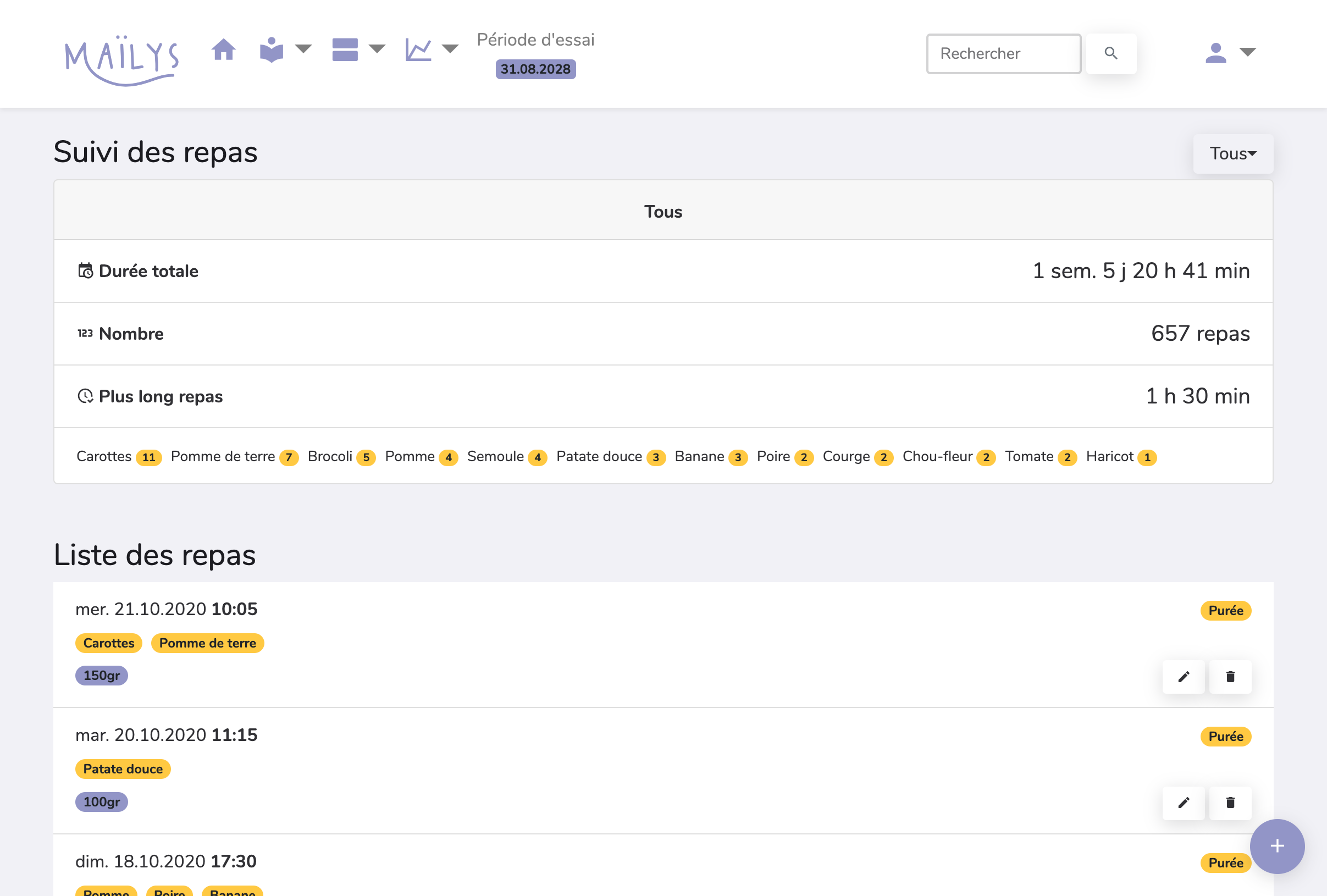Viewport: 1327px width, 896px height.
Task: Open the chart statistics icon menu
Action: pyautogui.click(x=418, y=49)
